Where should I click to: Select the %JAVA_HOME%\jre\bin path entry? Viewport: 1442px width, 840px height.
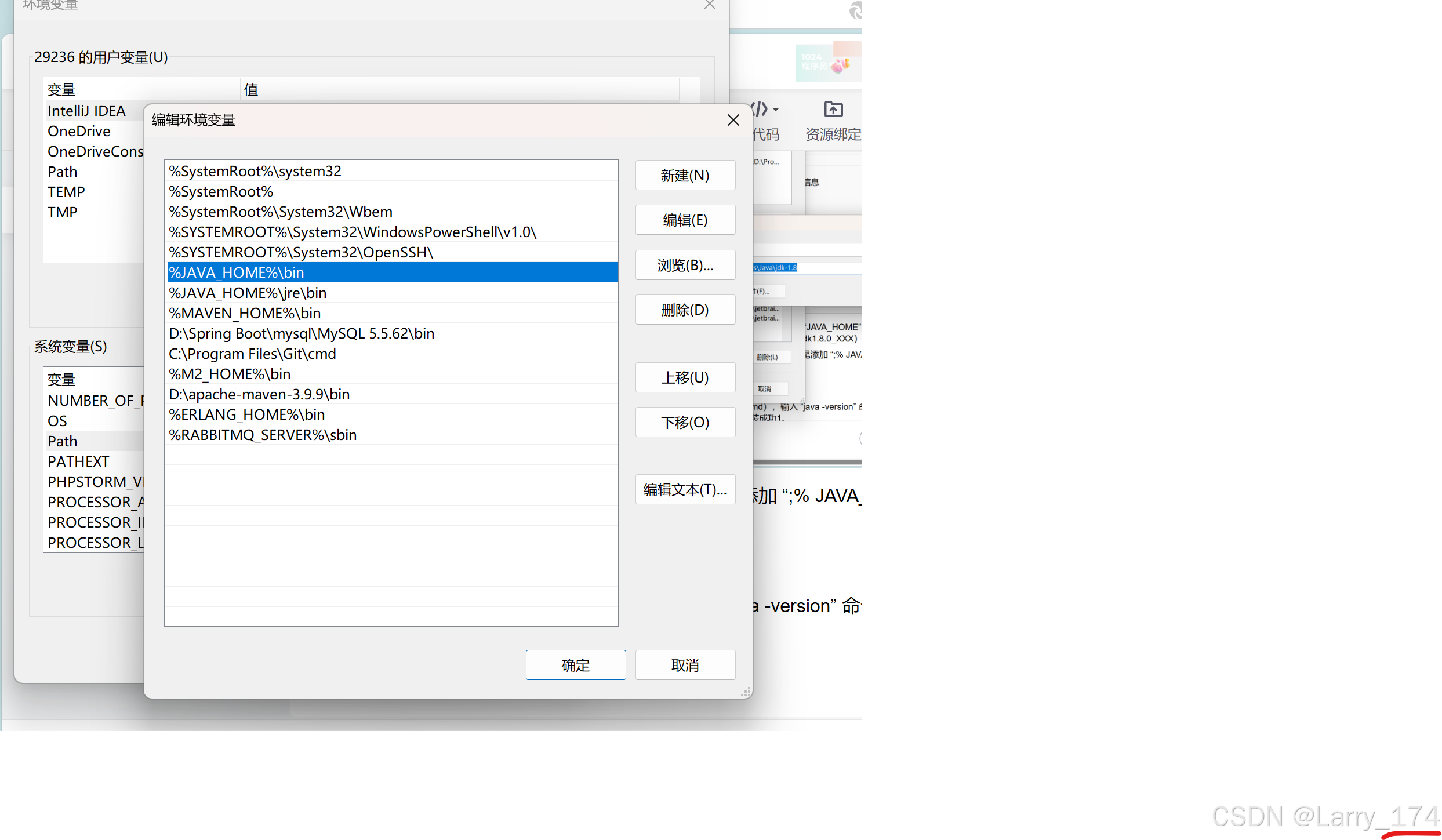[x=247, y=293]
